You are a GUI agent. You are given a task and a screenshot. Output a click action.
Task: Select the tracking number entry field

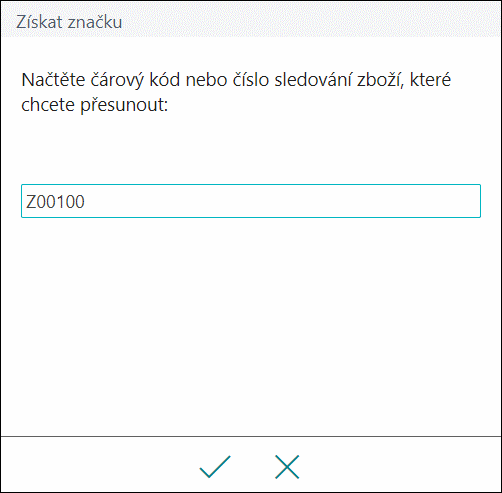(x=251, y=201)
